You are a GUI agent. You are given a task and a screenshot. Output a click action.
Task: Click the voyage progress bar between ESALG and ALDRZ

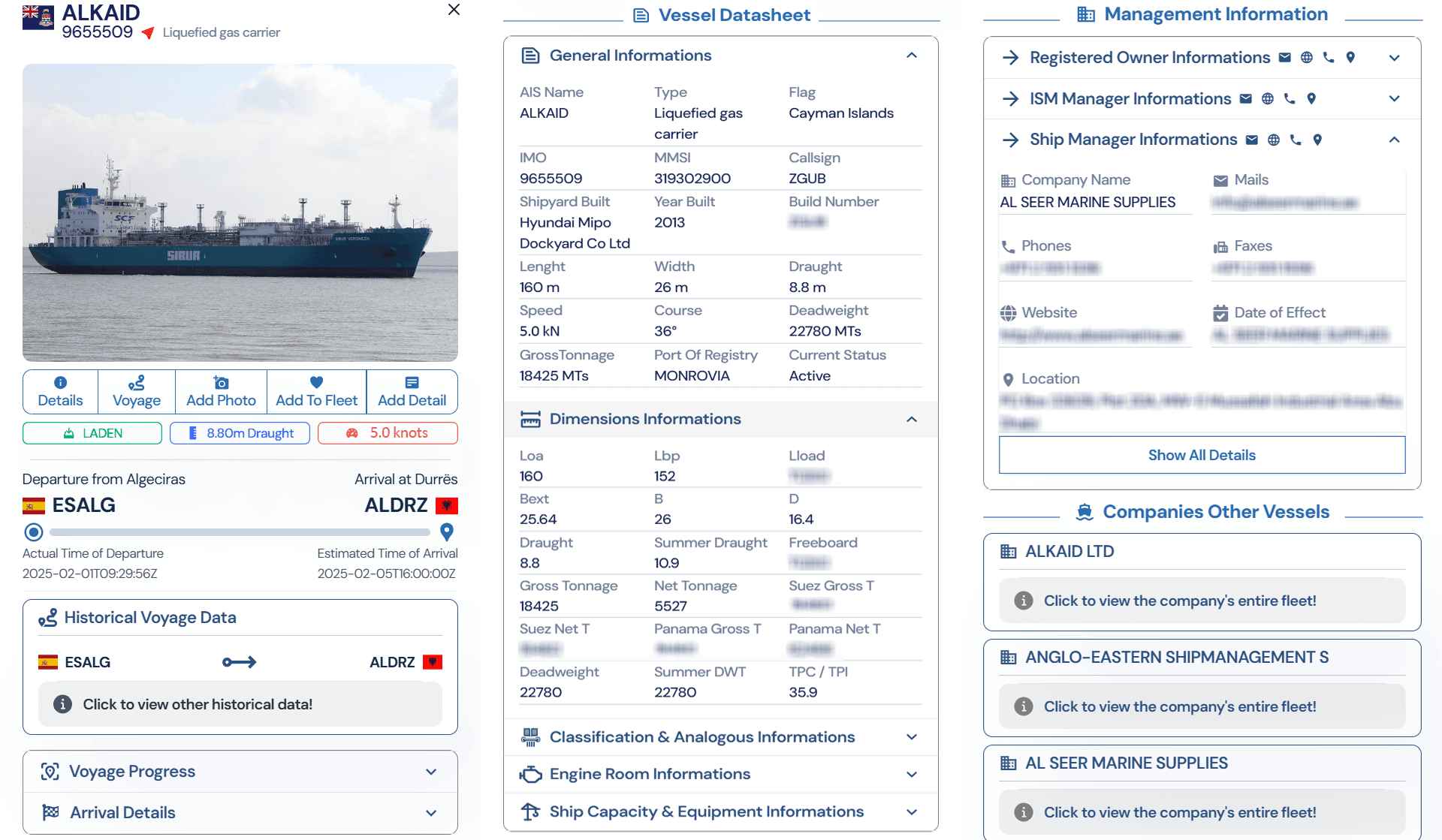tap(239, 532)
